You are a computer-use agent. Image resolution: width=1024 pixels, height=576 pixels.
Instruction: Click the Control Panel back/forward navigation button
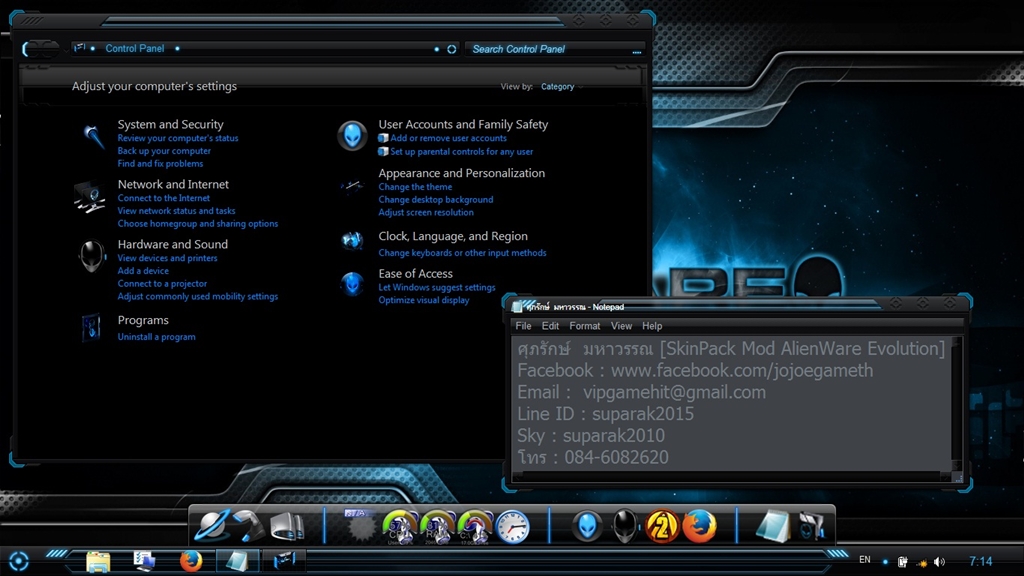pos(40,49)
